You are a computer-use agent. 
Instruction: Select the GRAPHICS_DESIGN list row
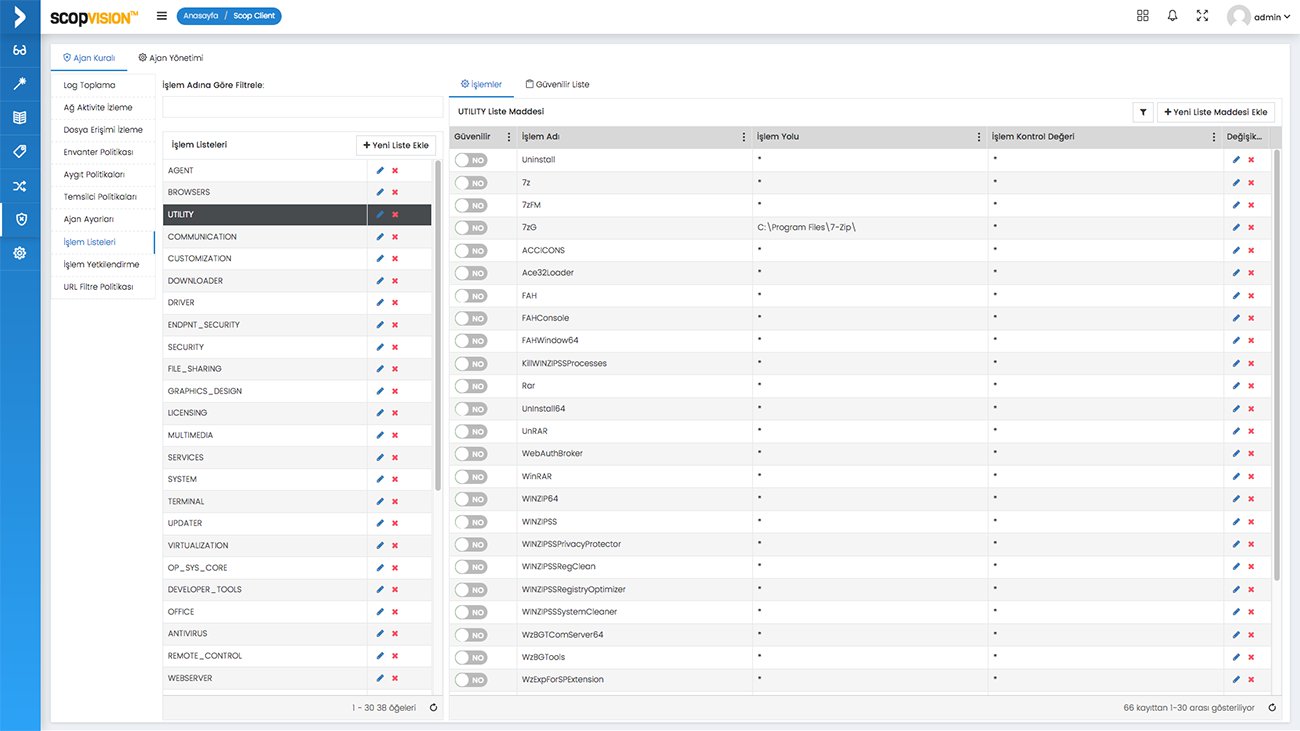tap(297, 391)
